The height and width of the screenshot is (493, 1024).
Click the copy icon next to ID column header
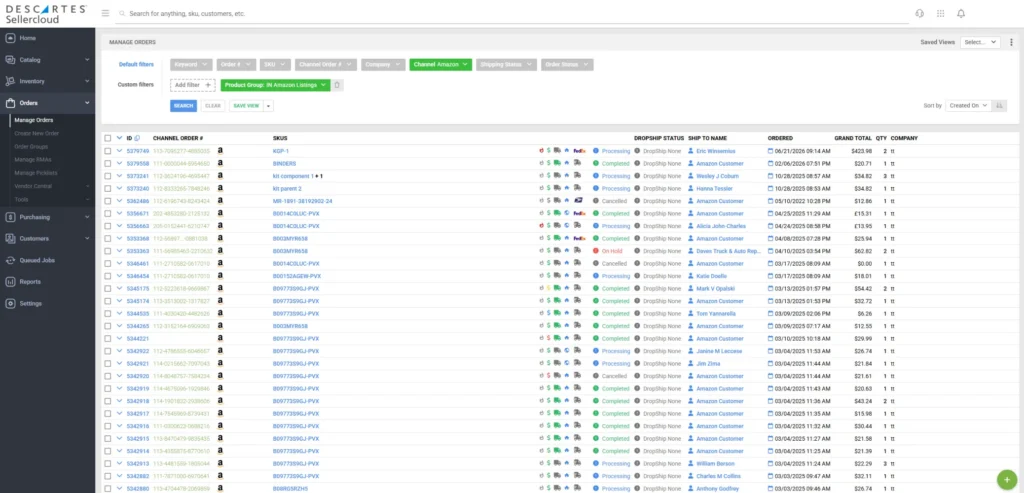pos(137,138)
